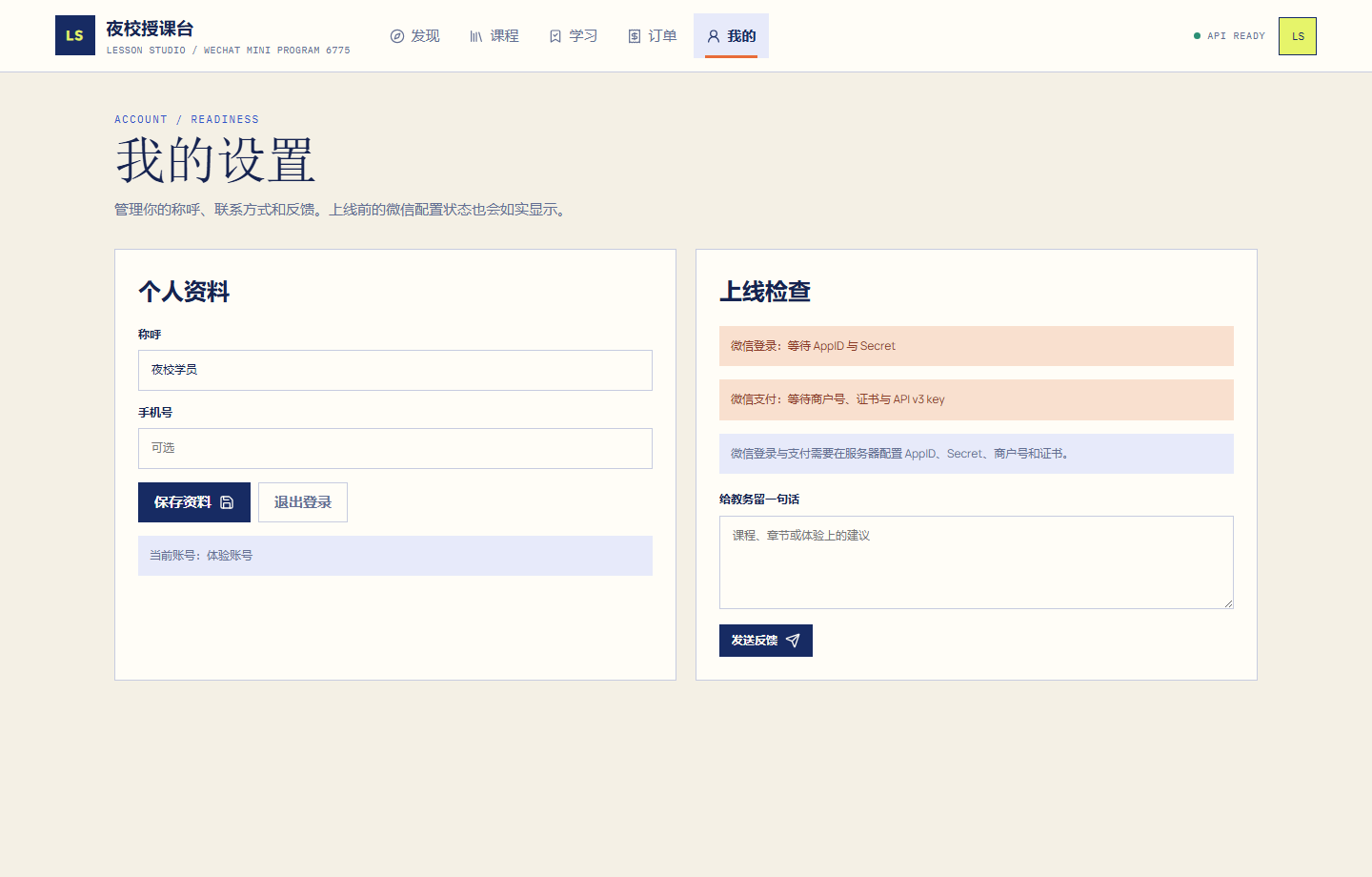The width and height of the screenshot is (1372, 877).
Task: Open the 发现 nav tab
Action: 414,36
